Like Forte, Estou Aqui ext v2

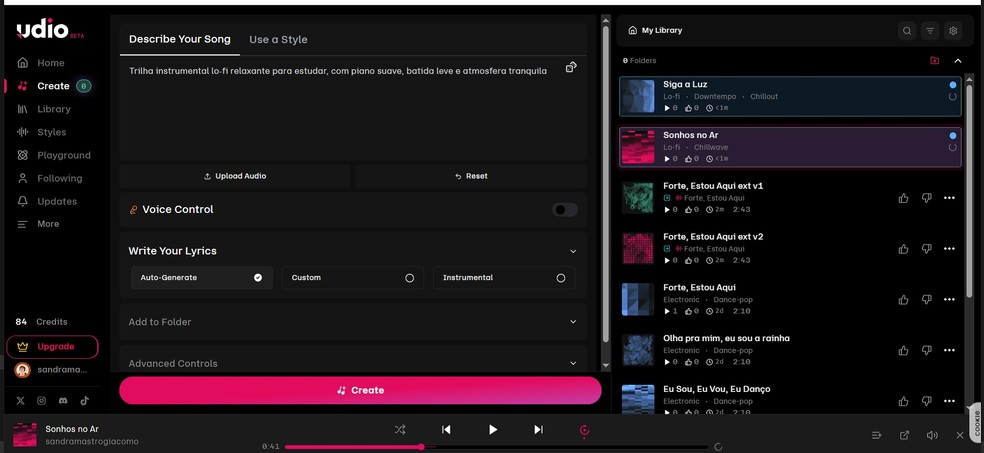point(903,249)
